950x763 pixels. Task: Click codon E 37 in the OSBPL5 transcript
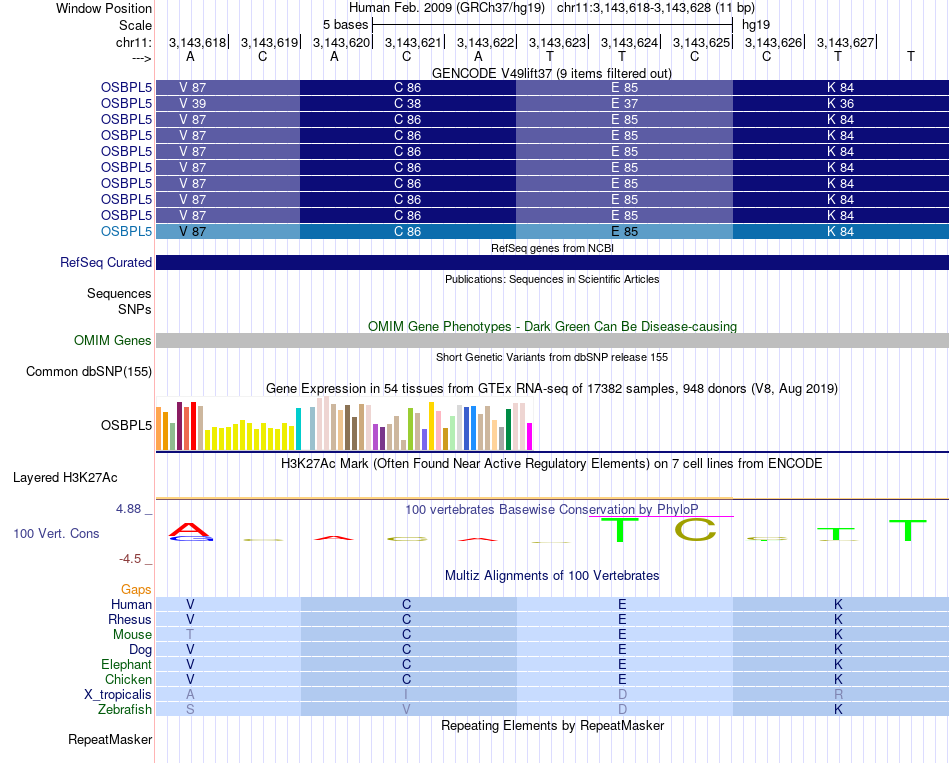click(624, 104)
